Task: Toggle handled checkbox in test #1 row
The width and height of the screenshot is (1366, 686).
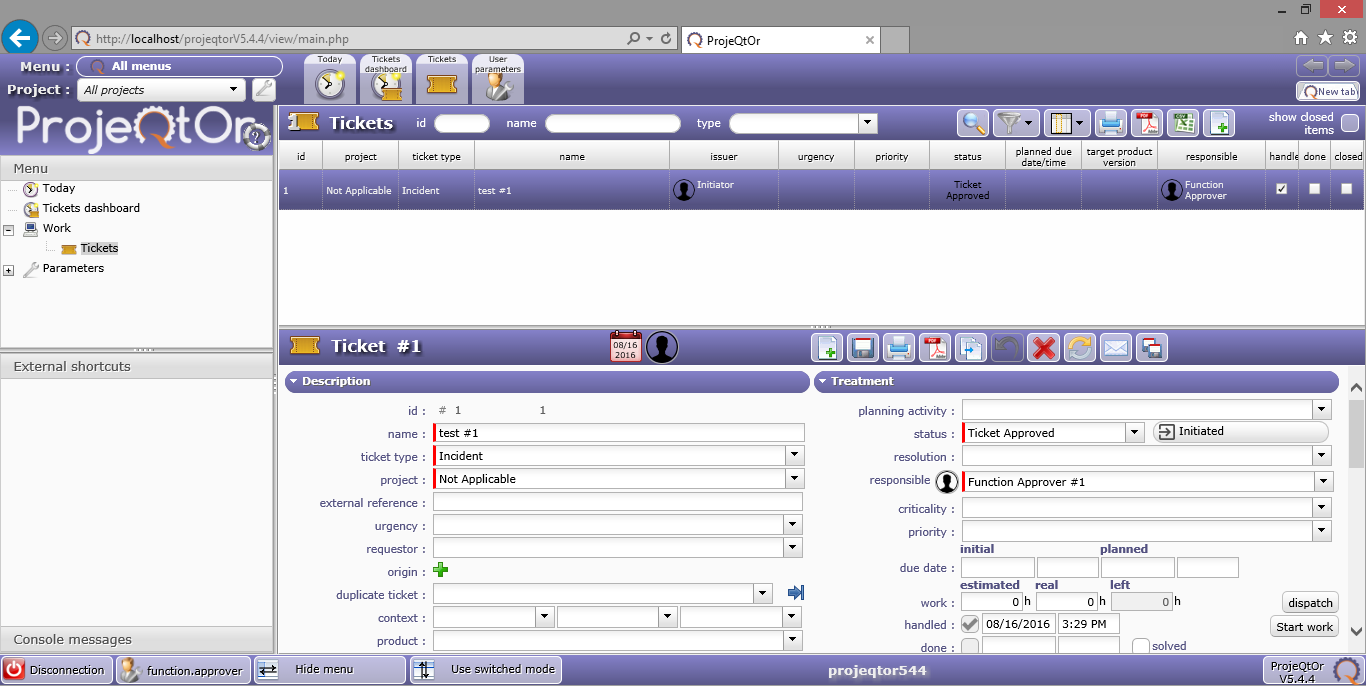Action: (x=1282, y=189)
